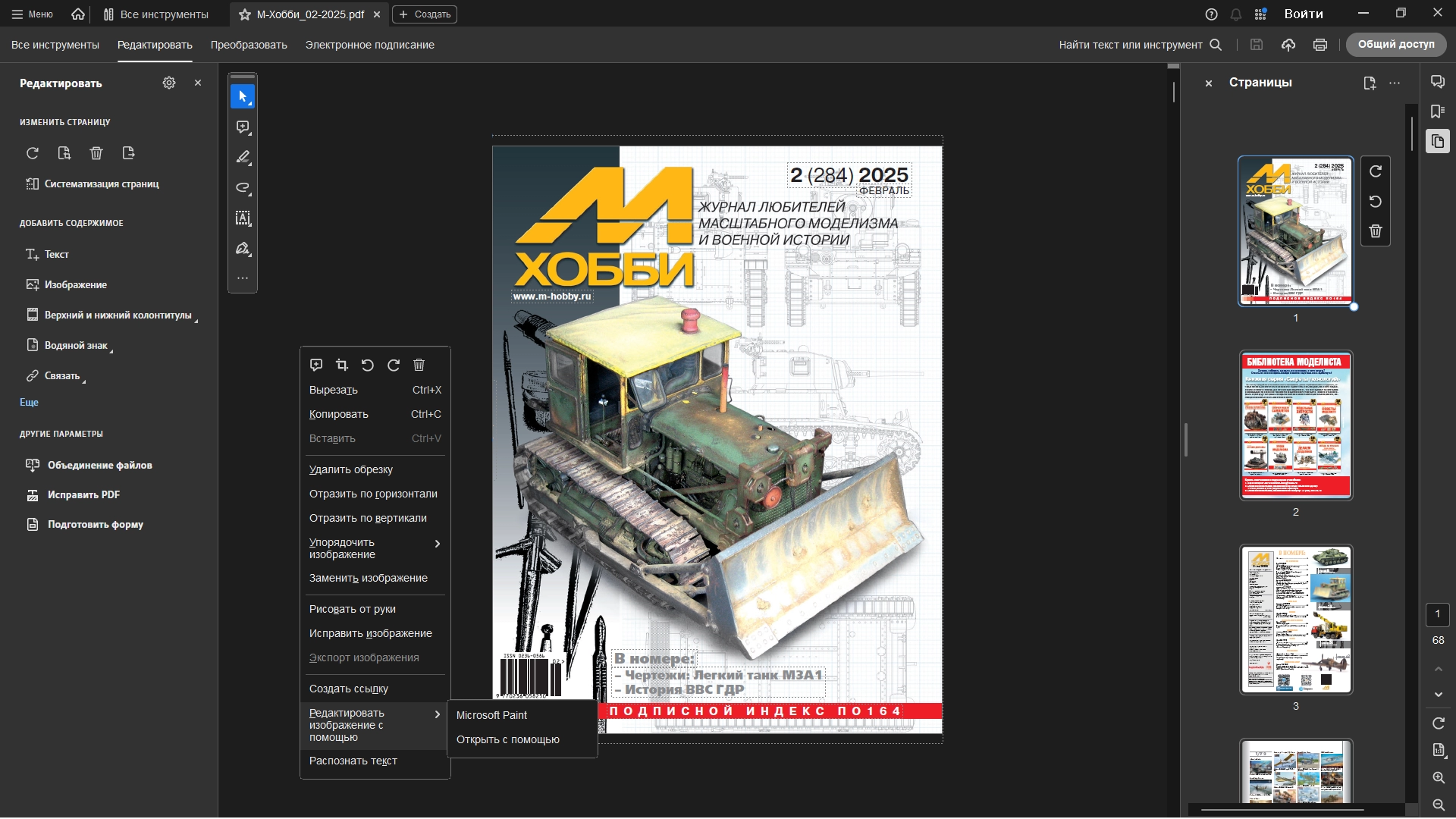Choose Microsoft Paint from submenu
Viewport: 1456px width, 819px height.
tap(491, 715)
